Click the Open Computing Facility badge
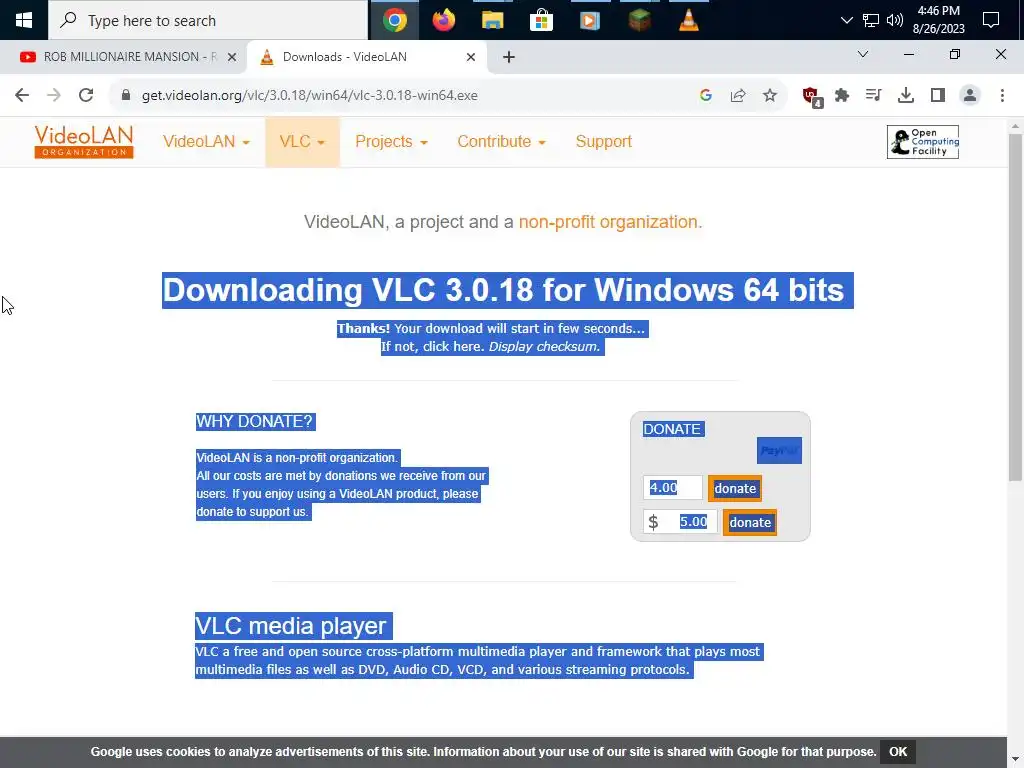The width and height of the screenshot is (1024, 768). tap(923, 142)
